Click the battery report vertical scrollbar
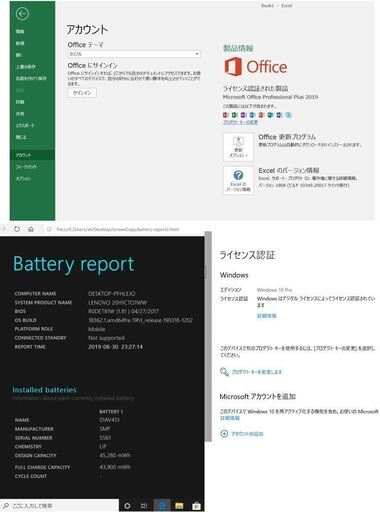 pyautogui.click(x=208, y=337)
